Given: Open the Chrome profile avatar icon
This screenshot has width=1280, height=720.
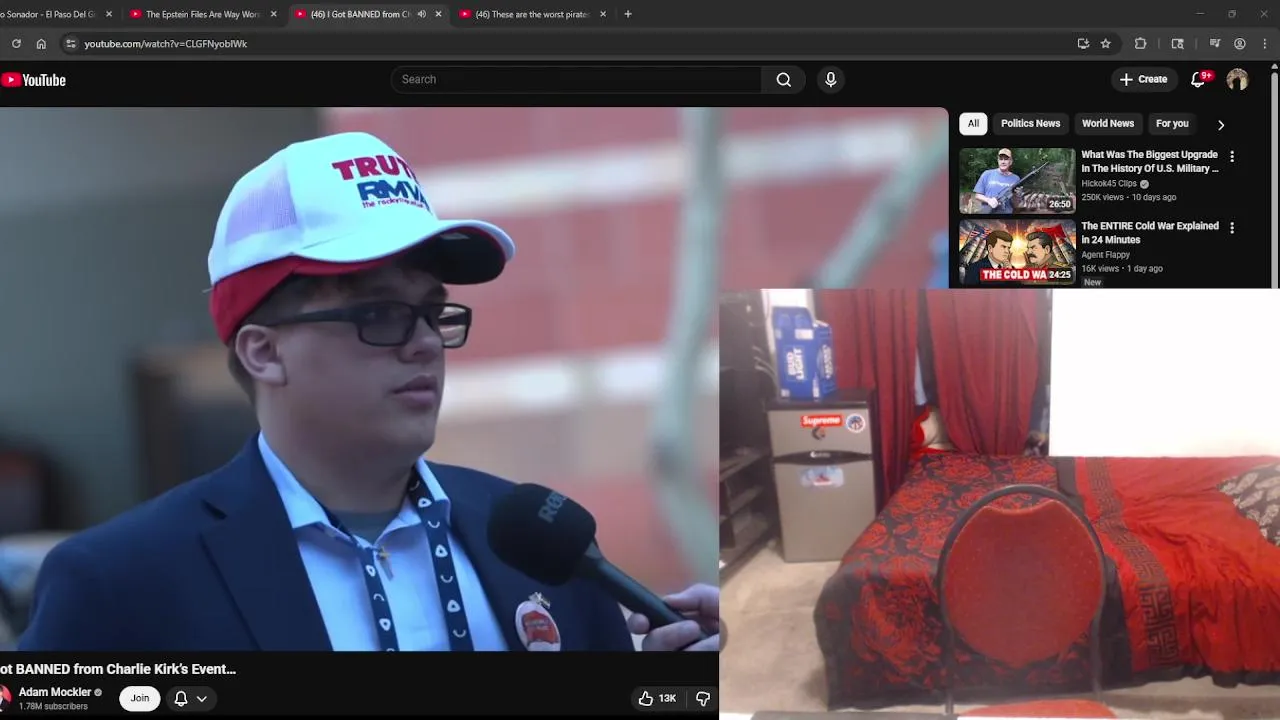Looking at the screenshot, I should (x=1240, y=44).
